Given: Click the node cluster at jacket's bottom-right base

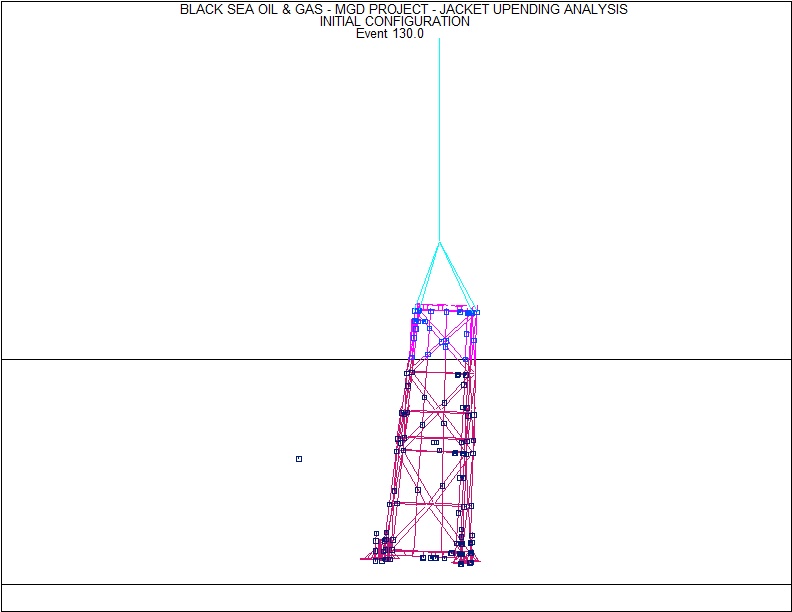Looking at the screenshot, I should (x=466, y=555).
